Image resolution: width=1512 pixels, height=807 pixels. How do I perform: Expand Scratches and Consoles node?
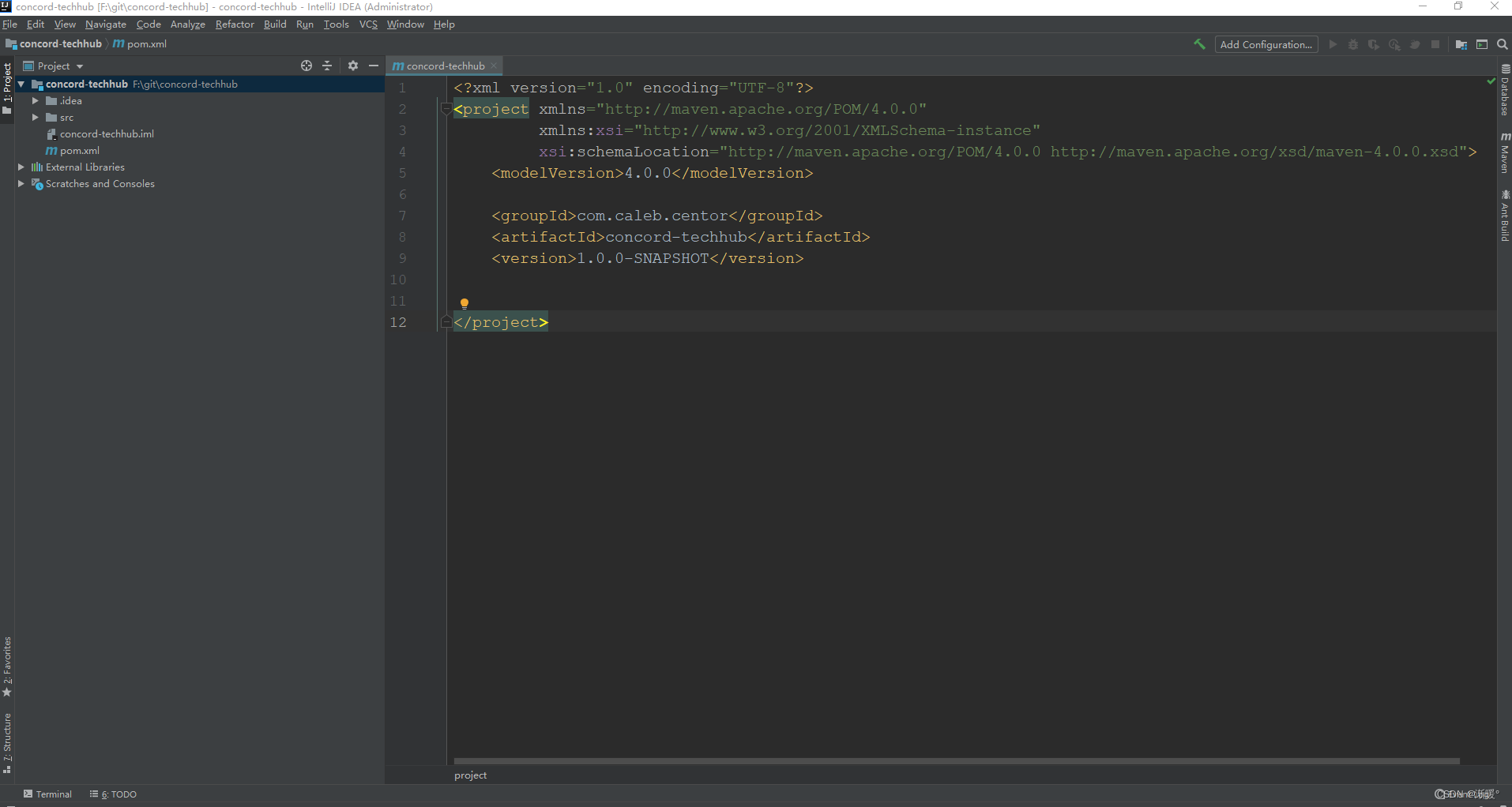21,183
